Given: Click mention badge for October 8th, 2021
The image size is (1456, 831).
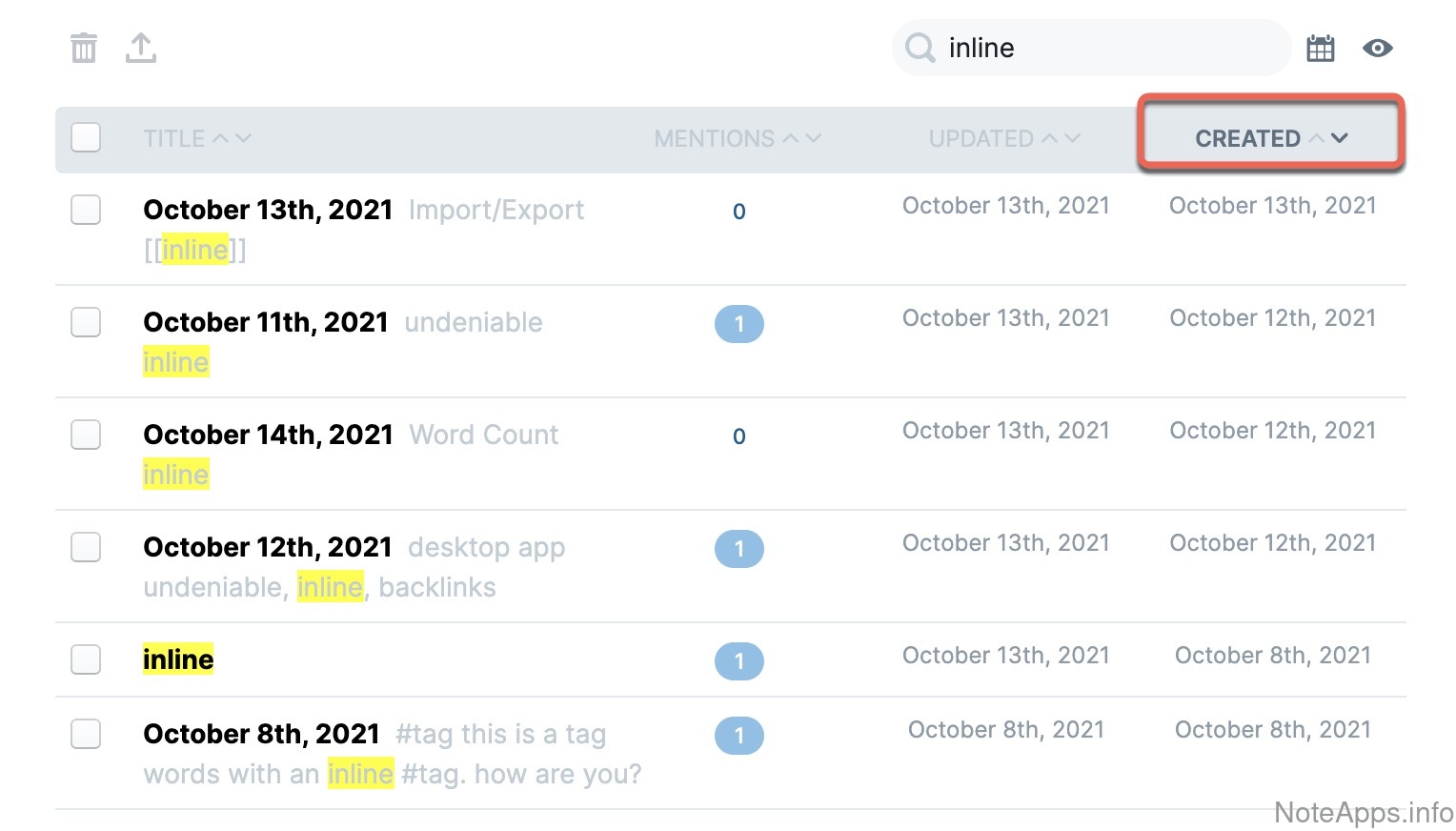Looking at the screenshot, I should pyautogui.click(x=738, y=736).
